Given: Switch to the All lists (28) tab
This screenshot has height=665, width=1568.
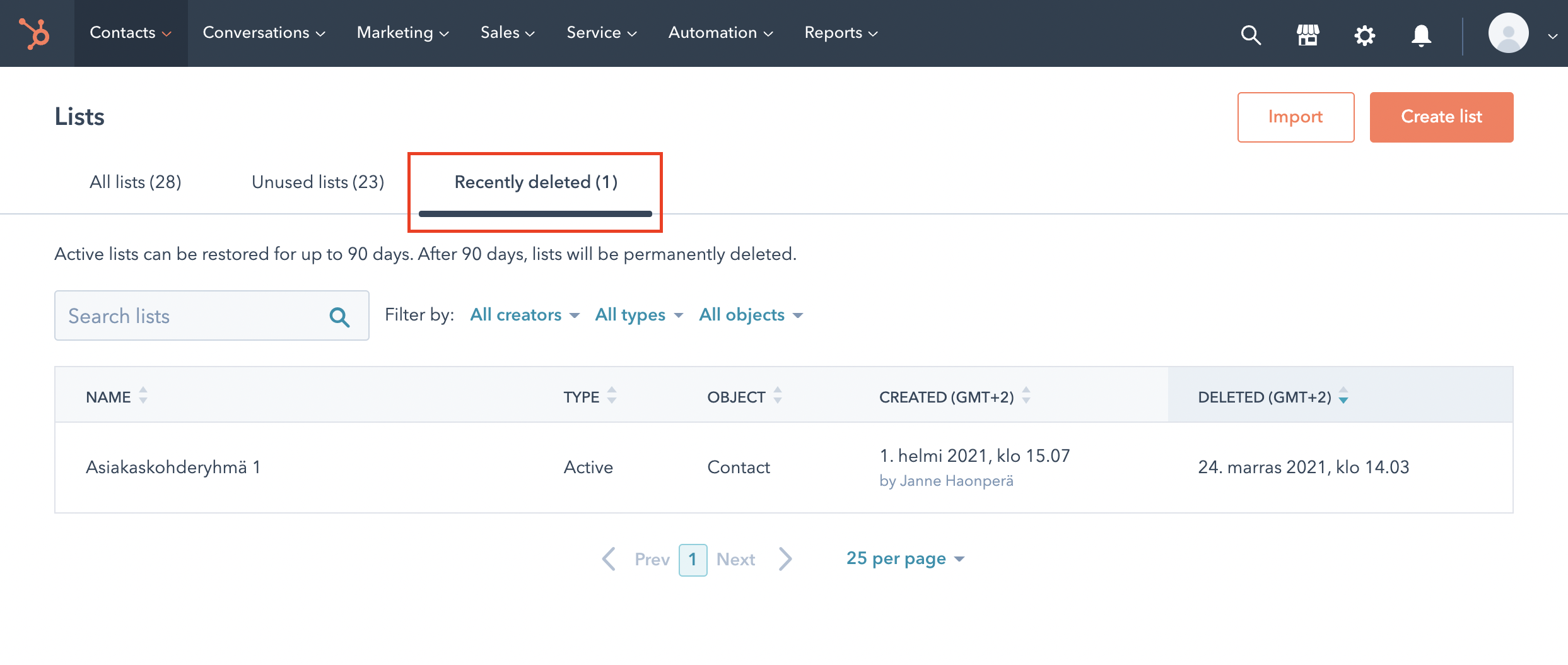Looking at the screenshot, I should click(x=136, y=182).
